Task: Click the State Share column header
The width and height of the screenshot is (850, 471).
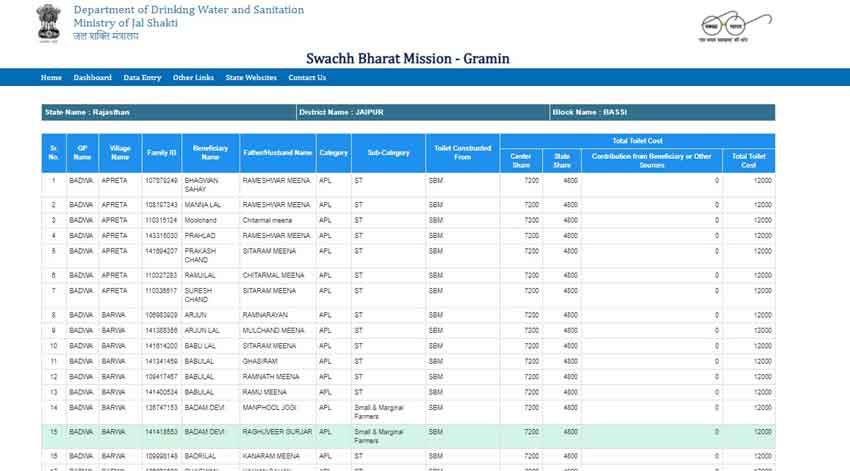Action: coord(562,160)
